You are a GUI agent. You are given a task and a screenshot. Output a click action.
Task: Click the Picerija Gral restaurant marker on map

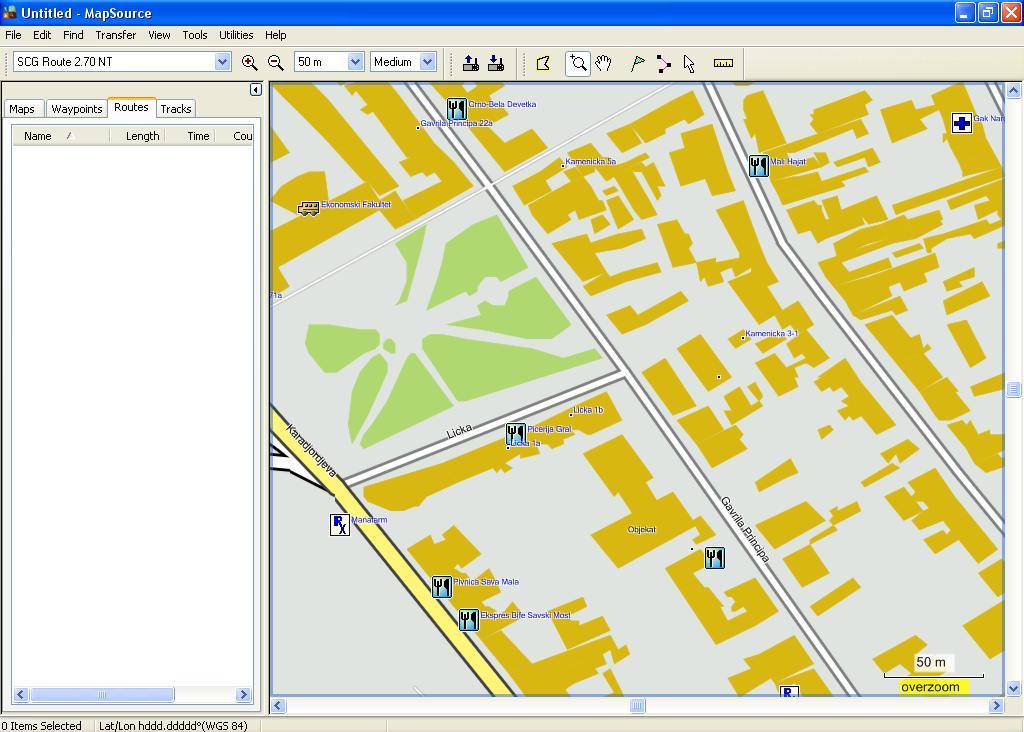(515, 433)
